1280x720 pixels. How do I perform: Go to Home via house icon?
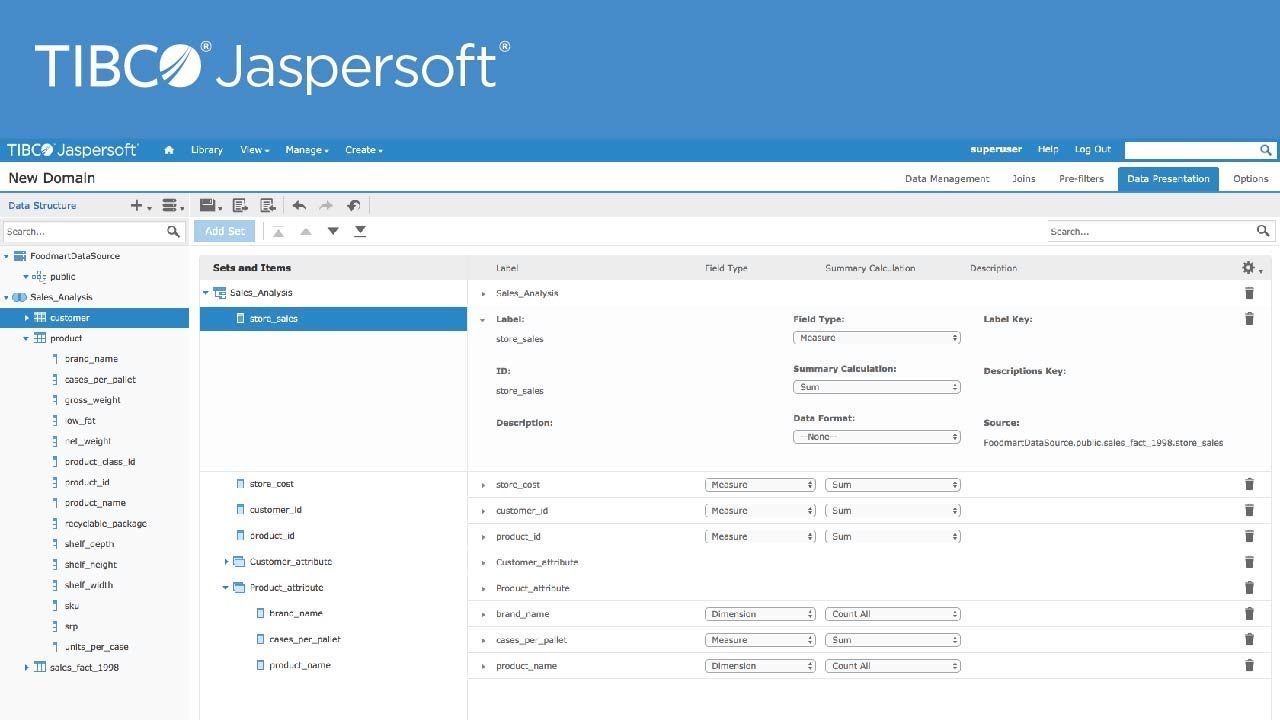pyautogui.click(x=169, y=150)
